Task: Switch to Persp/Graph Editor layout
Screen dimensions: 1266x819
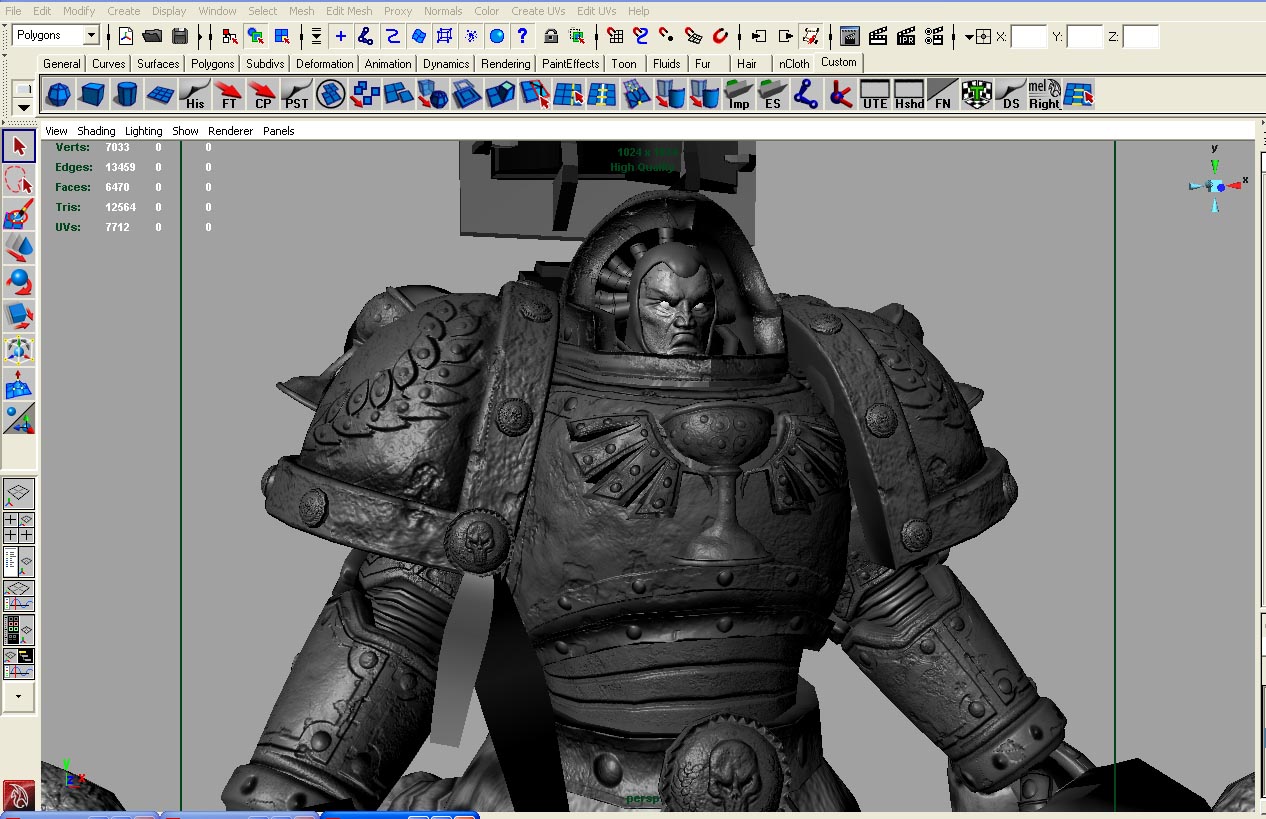Action: pos(19,596)
